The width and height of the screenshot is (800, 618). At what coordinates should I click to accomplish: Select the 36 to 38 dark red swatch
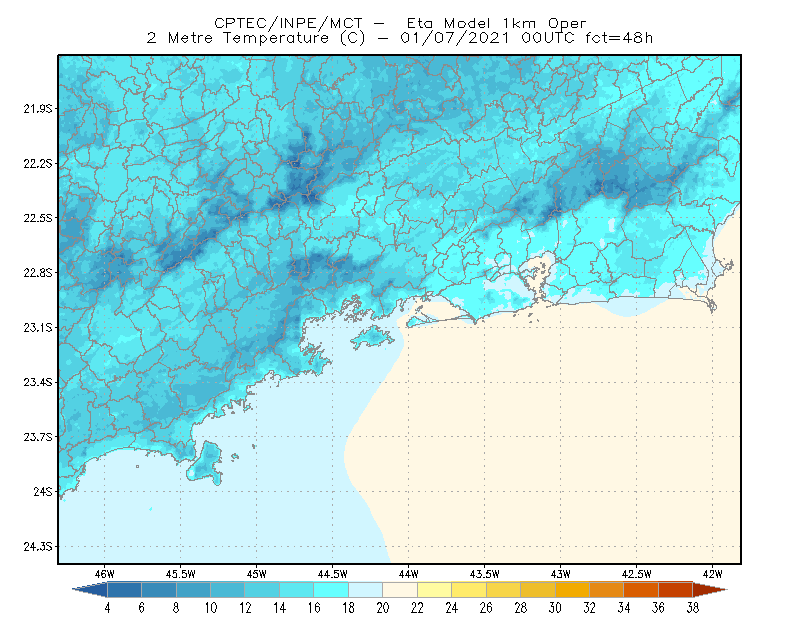[675, 590]
